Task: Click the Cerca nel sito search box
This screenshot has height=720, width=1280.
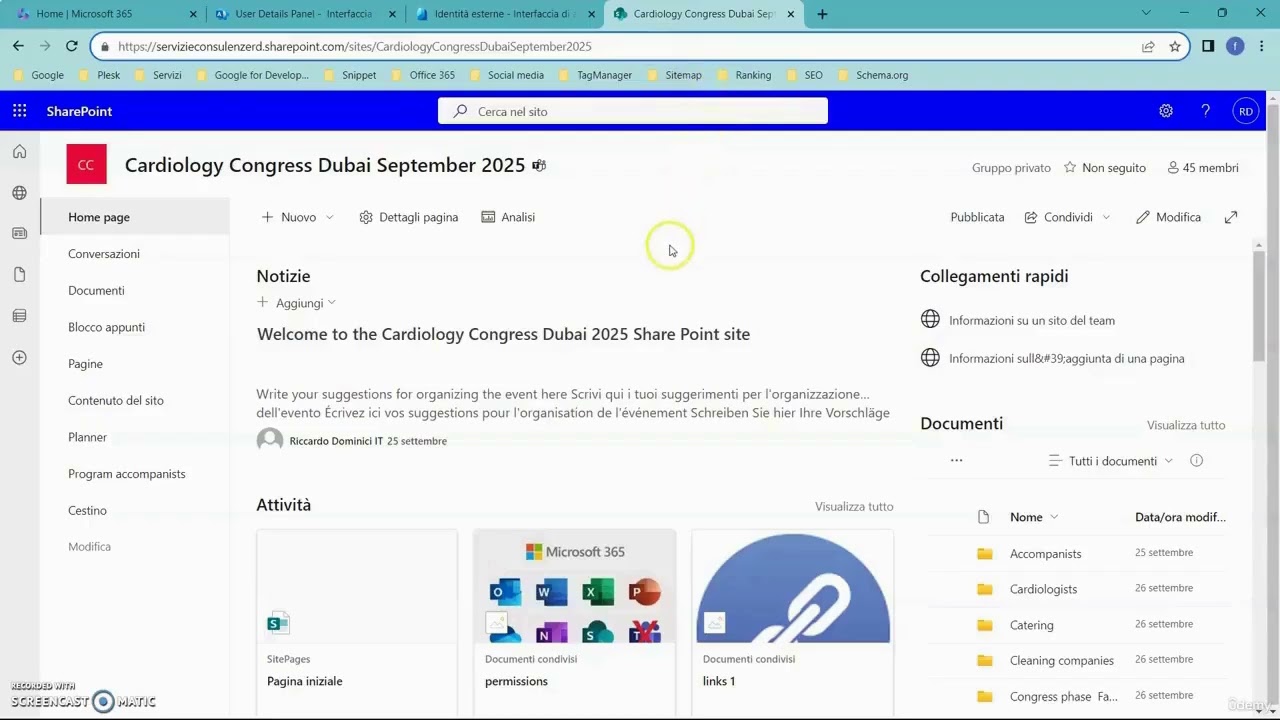Action: [633, 111]
